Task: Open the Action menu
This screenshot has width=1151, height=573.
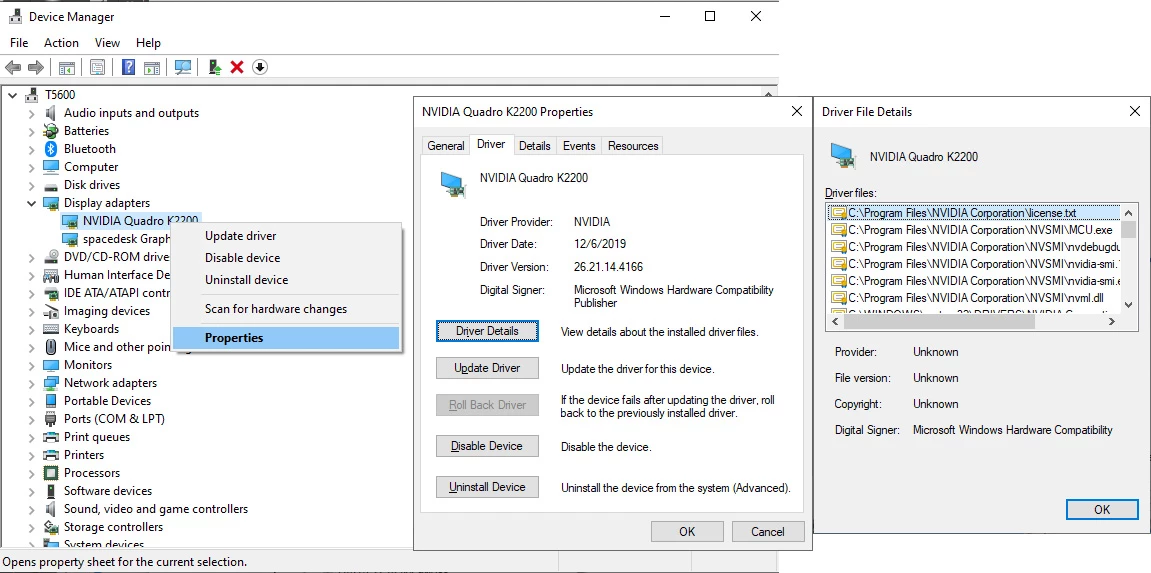Action: (61, 43)
